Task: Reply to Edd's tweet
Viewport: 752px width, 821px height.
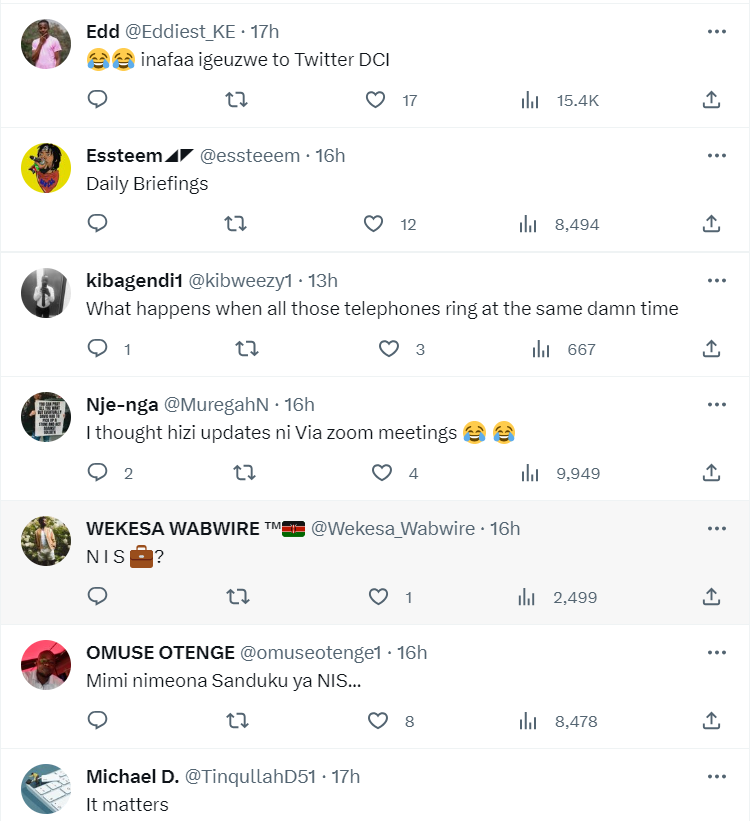Action: click(x=97, y=100)
